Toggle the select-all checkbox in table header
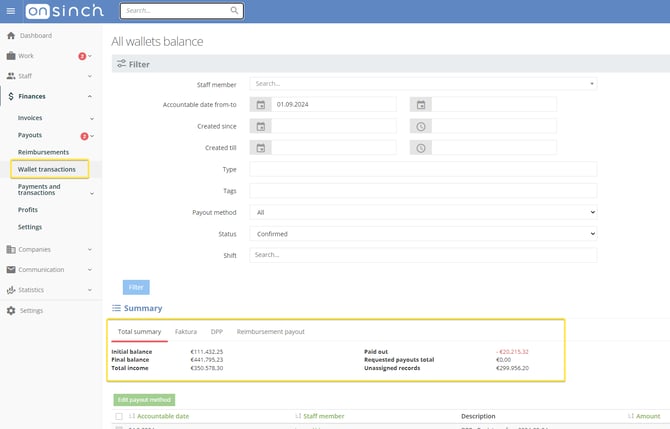670x429 pixels. (x=119, y=416)
